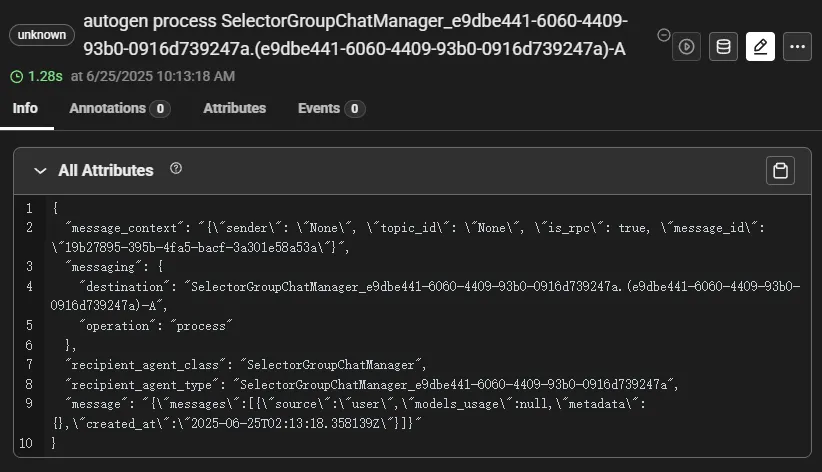Copy all attributes with clipboard icon
Viewport: 822px width, 472px height.
click(780, 170)
